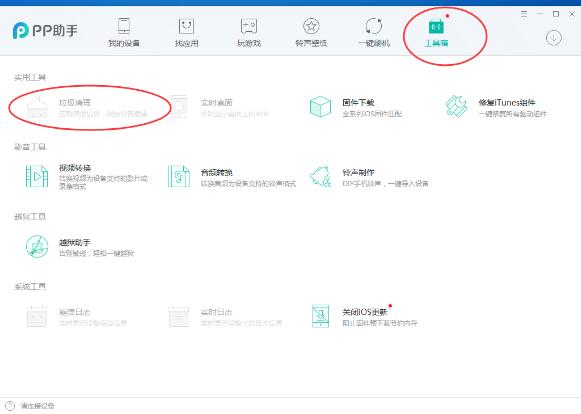
Task: Click the 越狱助手 title text
Action: point(75,242)
